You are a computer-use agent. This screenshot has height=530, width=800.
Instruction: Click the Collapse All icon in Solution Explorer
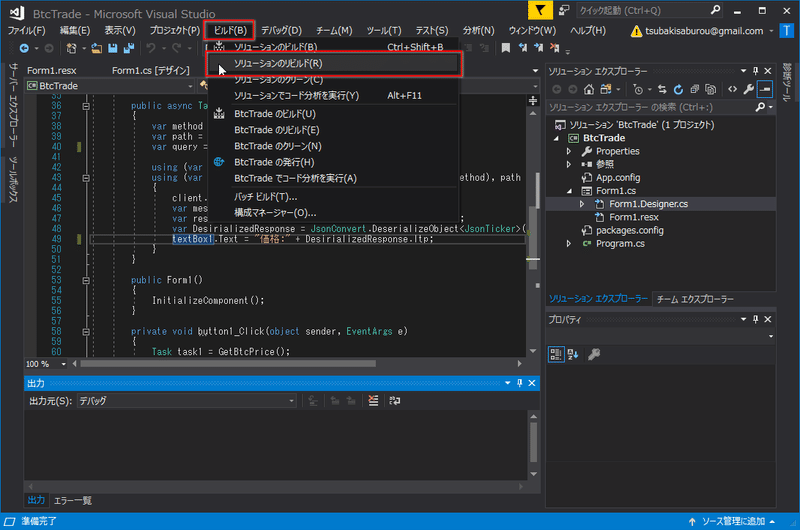tap(694, 89)
